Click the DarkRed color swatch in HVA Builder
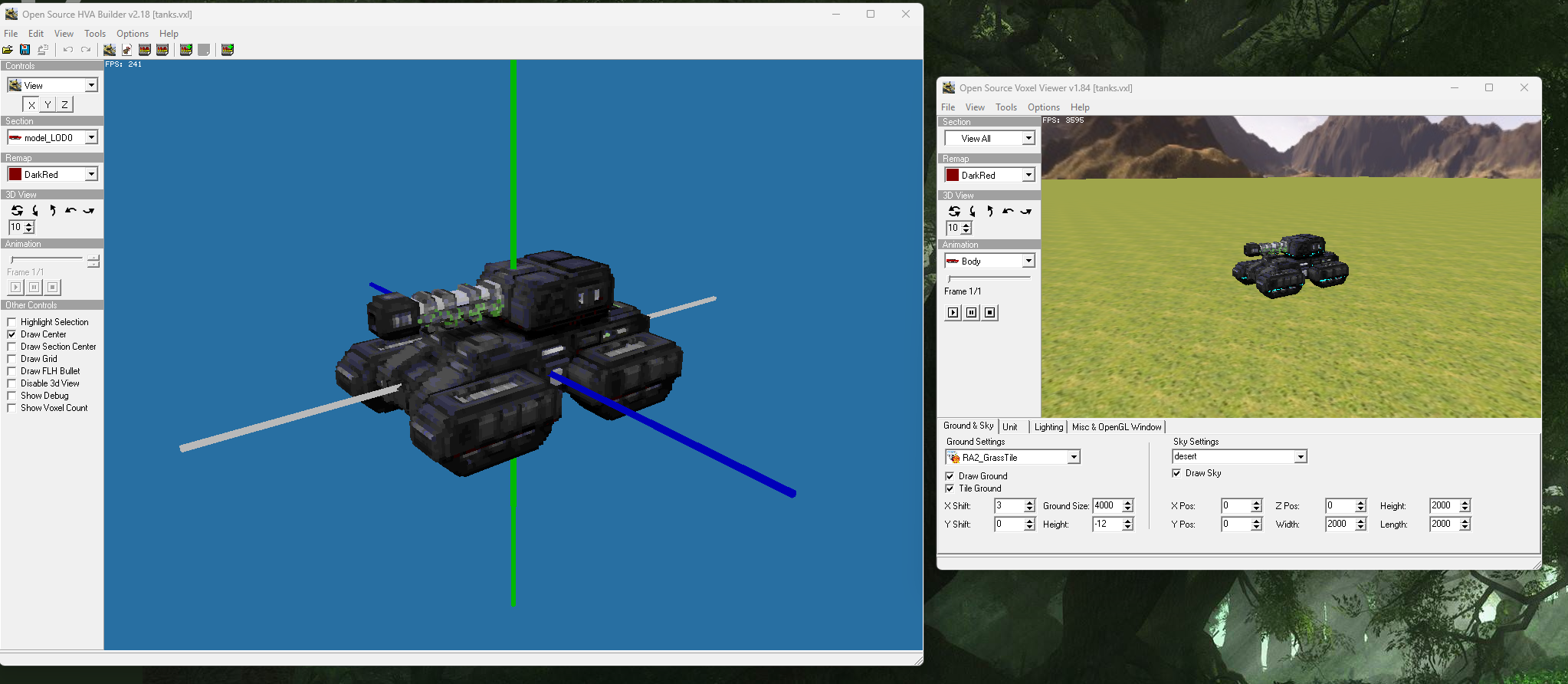 click(15, 174)
